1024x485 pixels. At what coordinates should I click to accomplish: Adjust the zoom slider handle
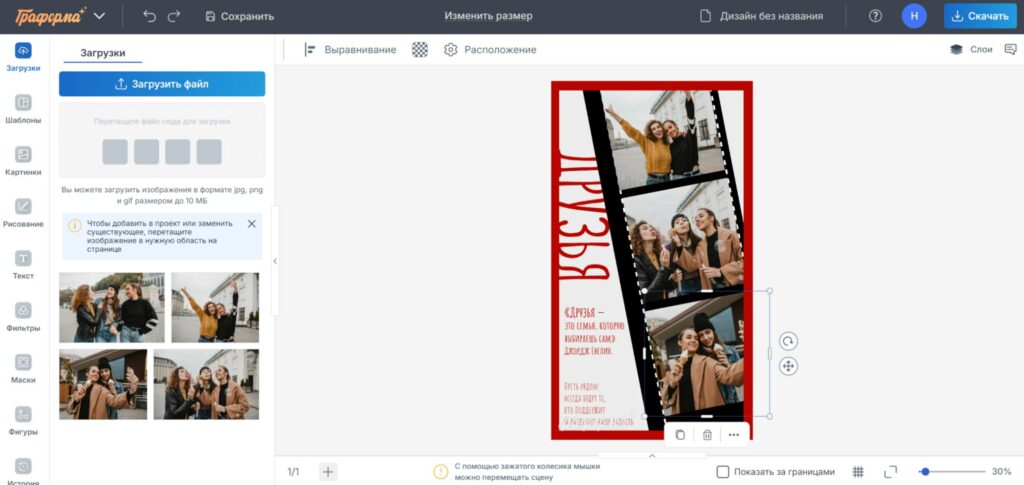click(925, 471)
